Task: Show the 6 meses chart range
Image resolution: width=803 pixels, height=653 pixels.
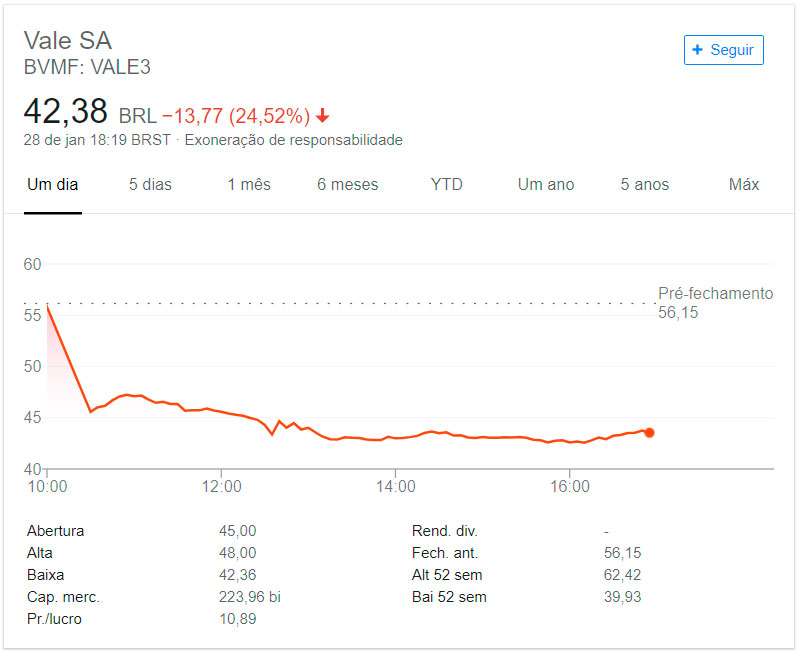Action: coord(348,184)
